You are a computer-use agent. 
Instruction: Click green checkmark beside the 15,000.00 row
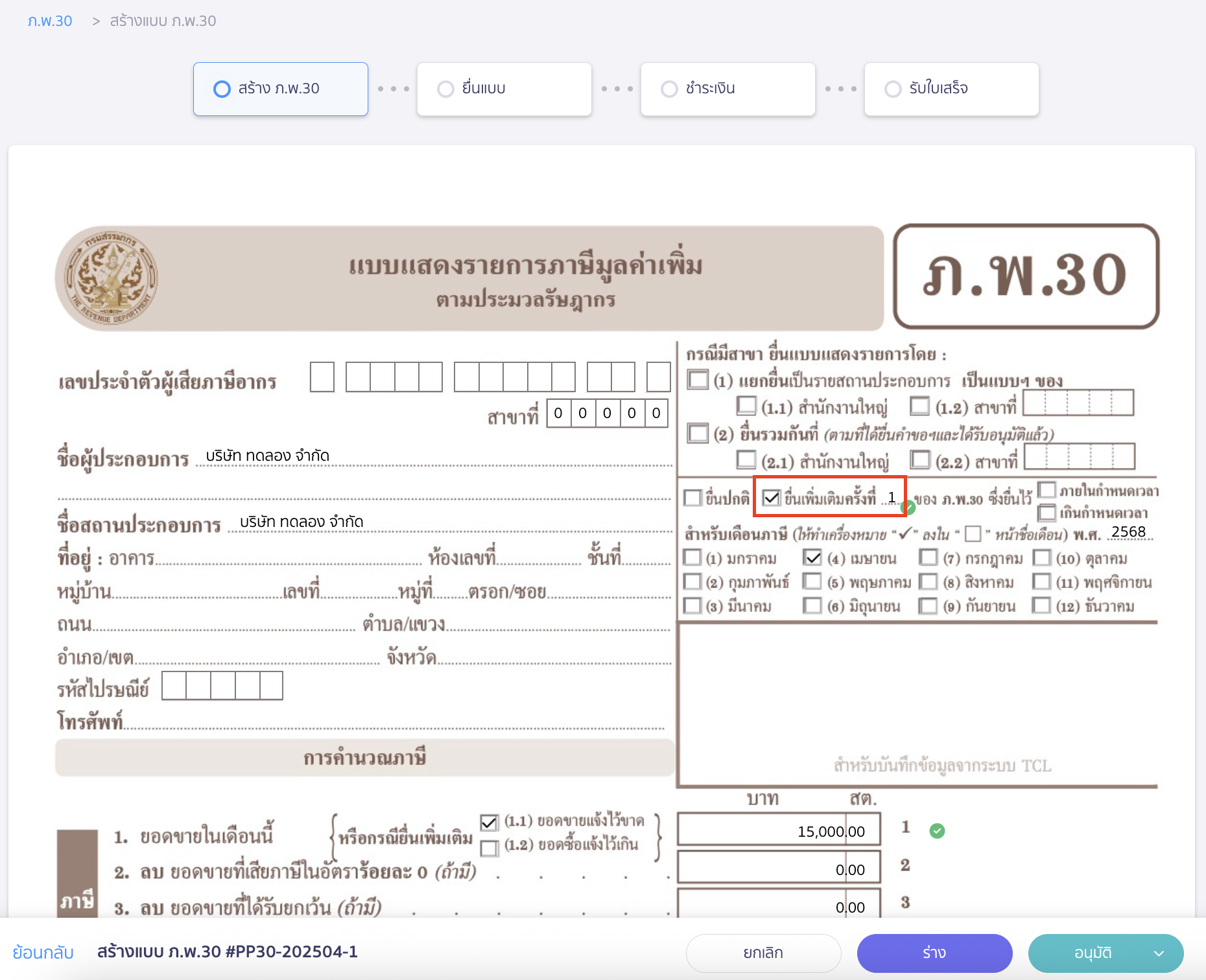point(936,830)
